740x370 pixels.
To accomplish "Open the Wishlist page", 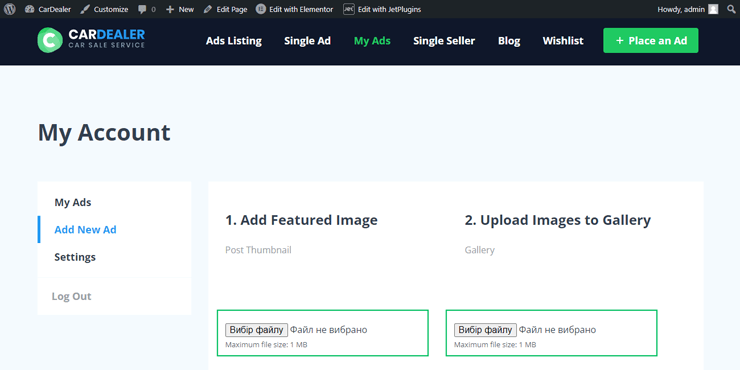I will pyautogui.click(x=563, y=41).
